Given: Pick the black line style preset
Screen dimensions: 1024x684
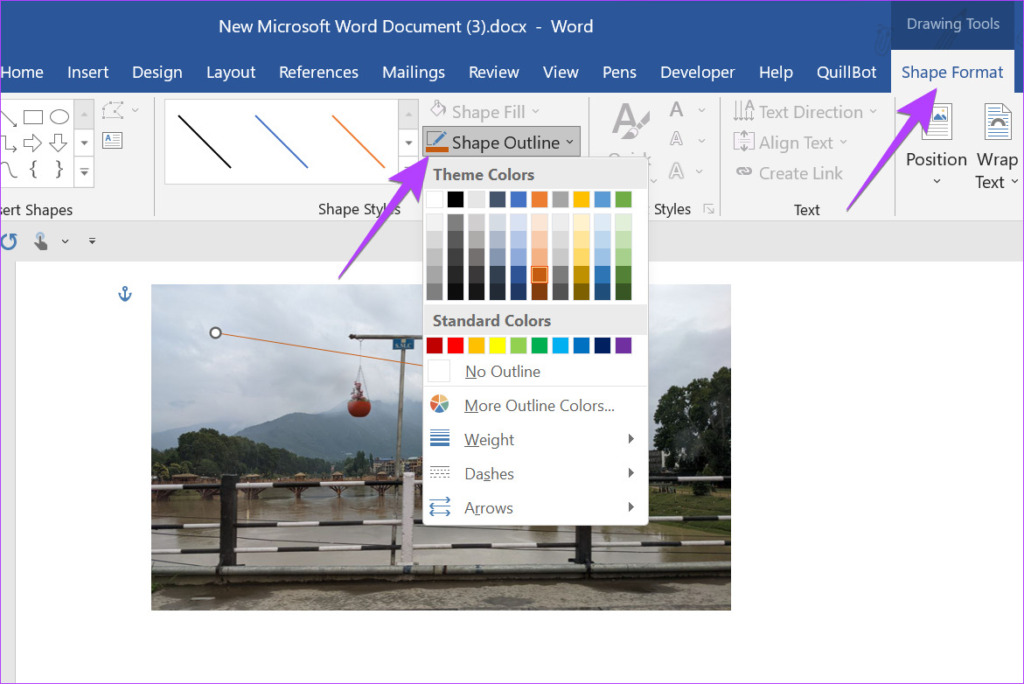Looking at the screenshot, I should coord(204,141).
